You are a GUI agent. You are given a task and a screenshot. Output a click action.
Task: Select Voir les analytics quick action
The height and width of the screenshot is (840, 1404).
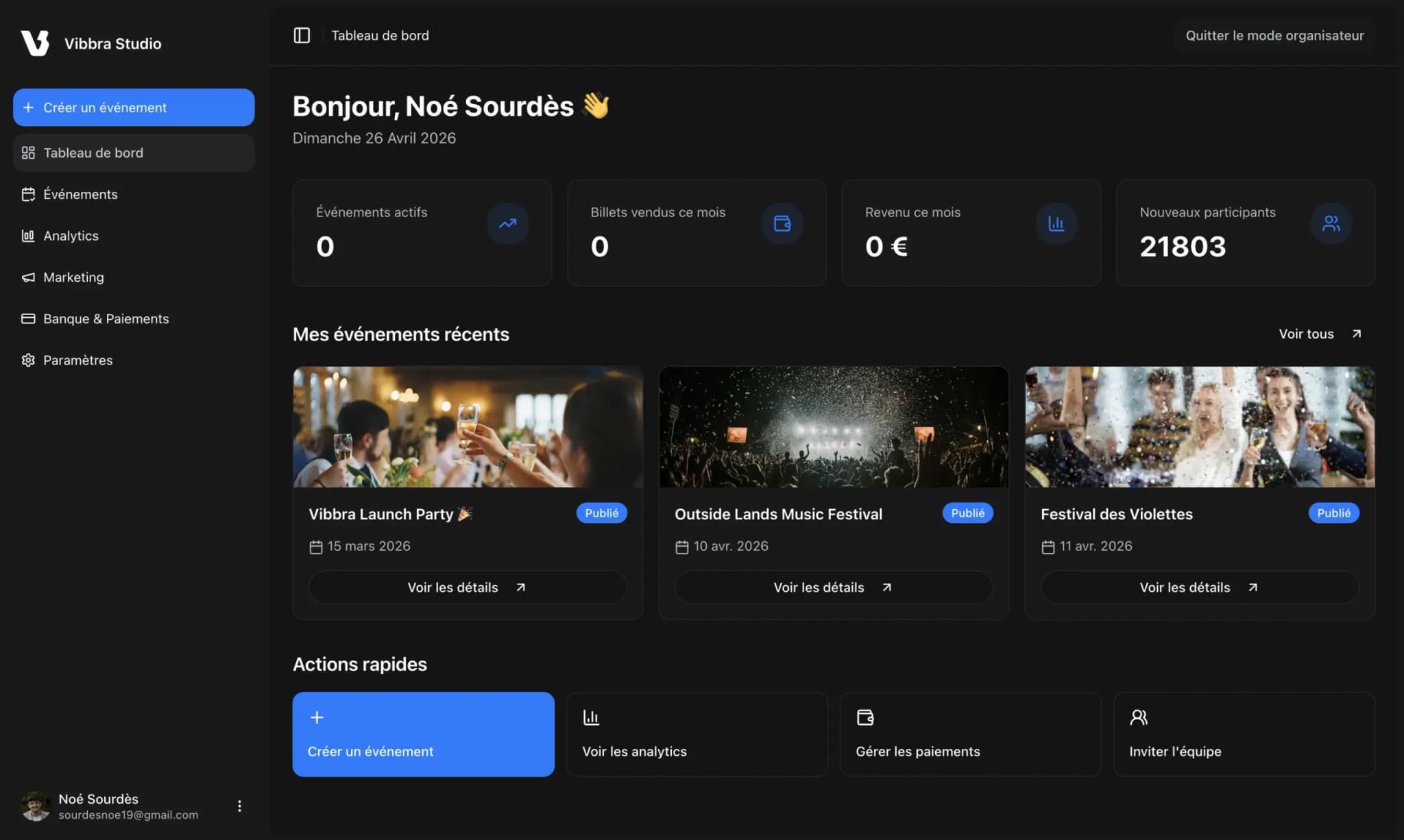pos(697,734)
